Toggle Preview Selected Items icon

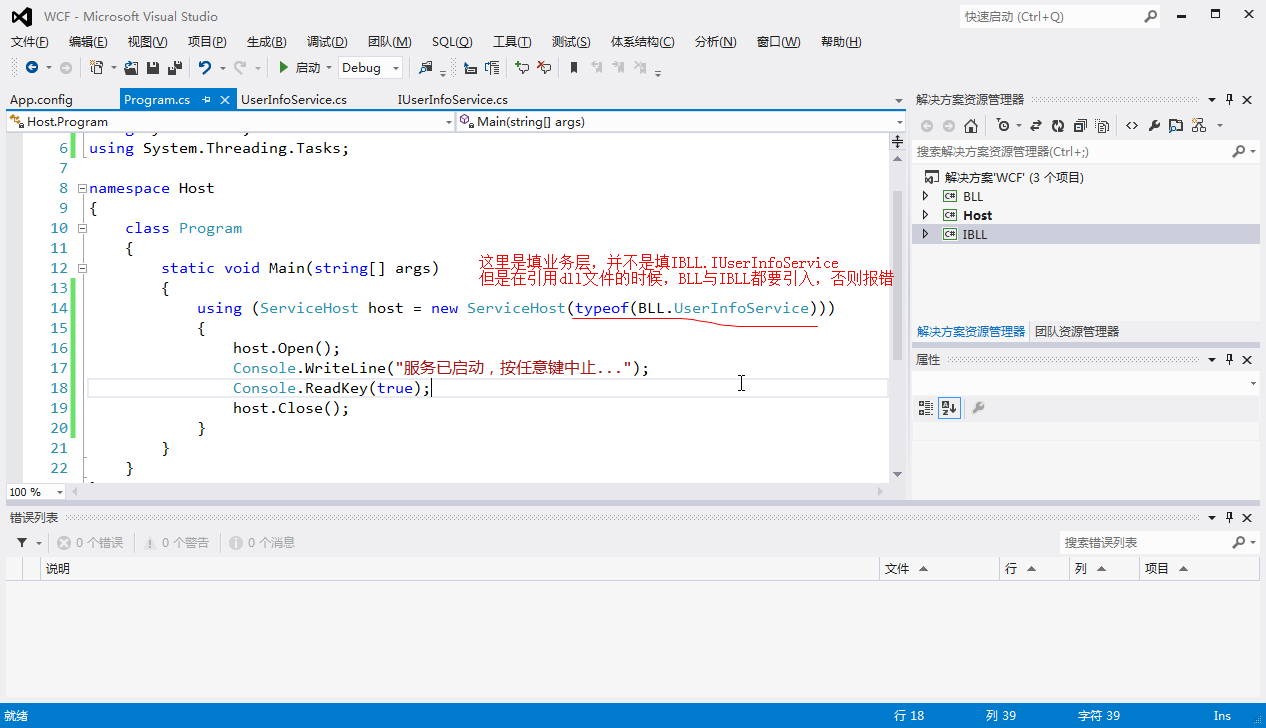(x=1176, y=125)
